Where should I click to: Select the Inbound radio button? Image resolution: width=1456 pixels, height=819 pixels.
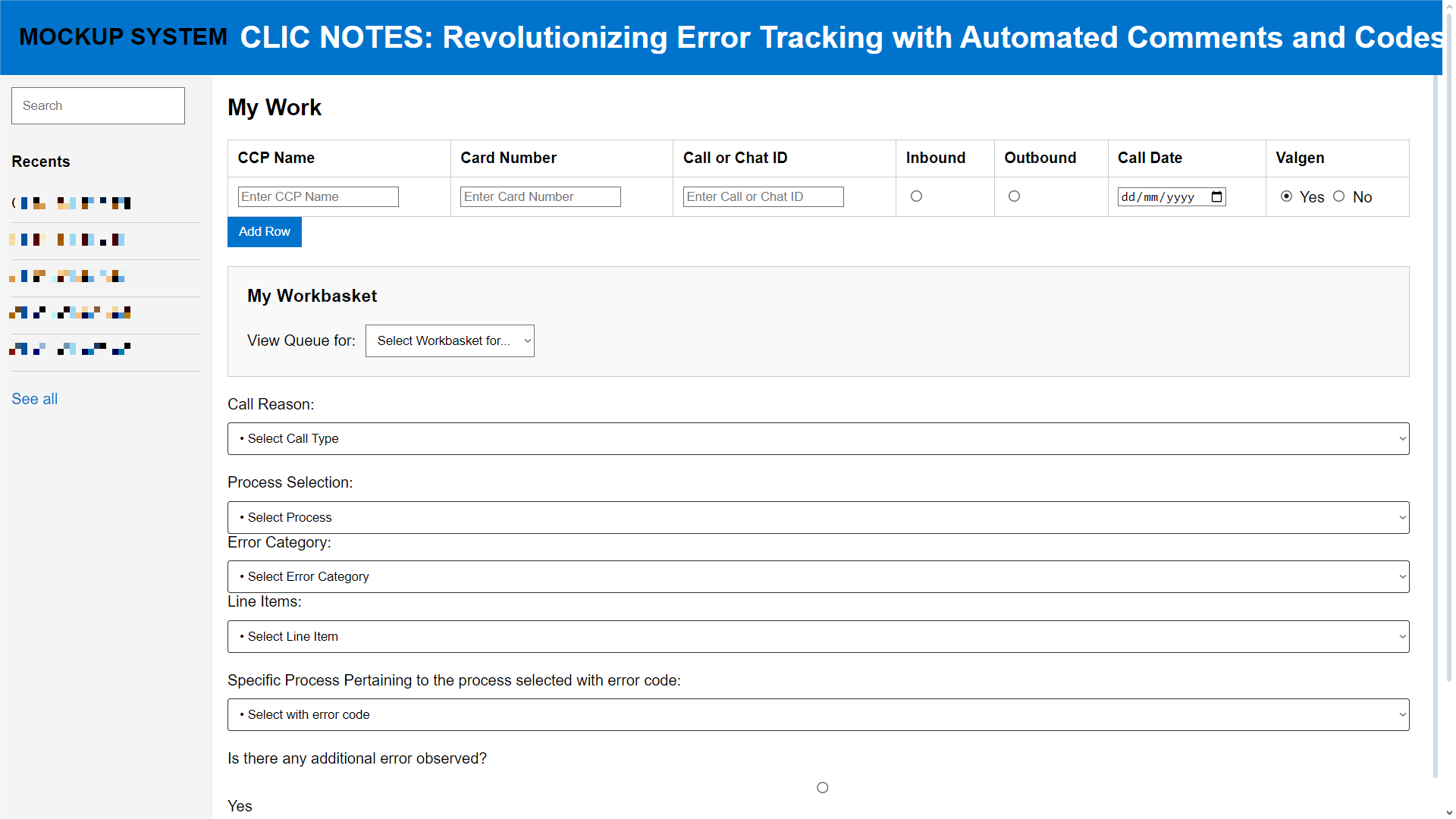click(x=916, y=196)
